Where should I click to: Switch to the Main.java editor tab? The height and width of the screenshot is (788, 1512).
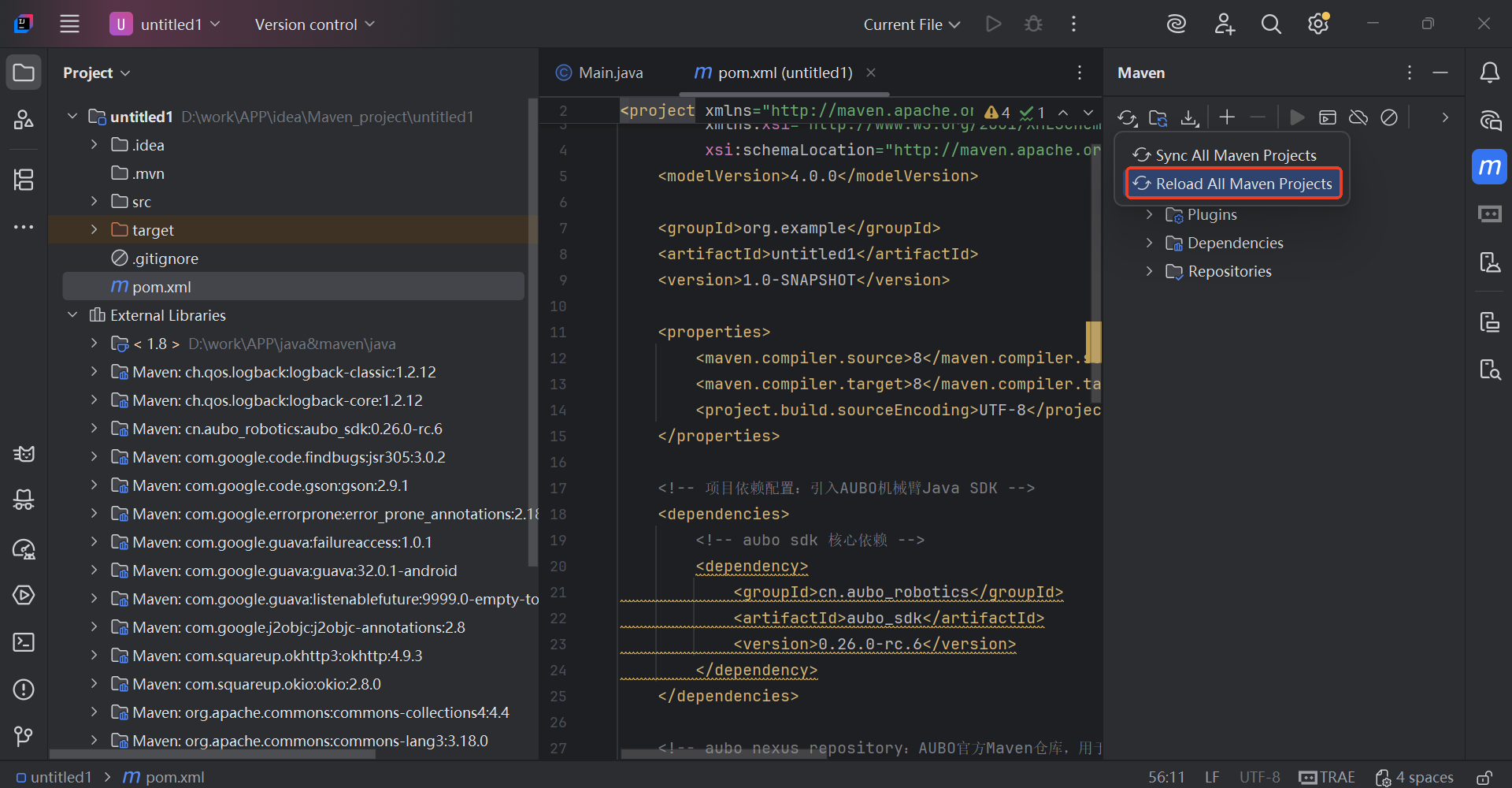click(610, 72)
